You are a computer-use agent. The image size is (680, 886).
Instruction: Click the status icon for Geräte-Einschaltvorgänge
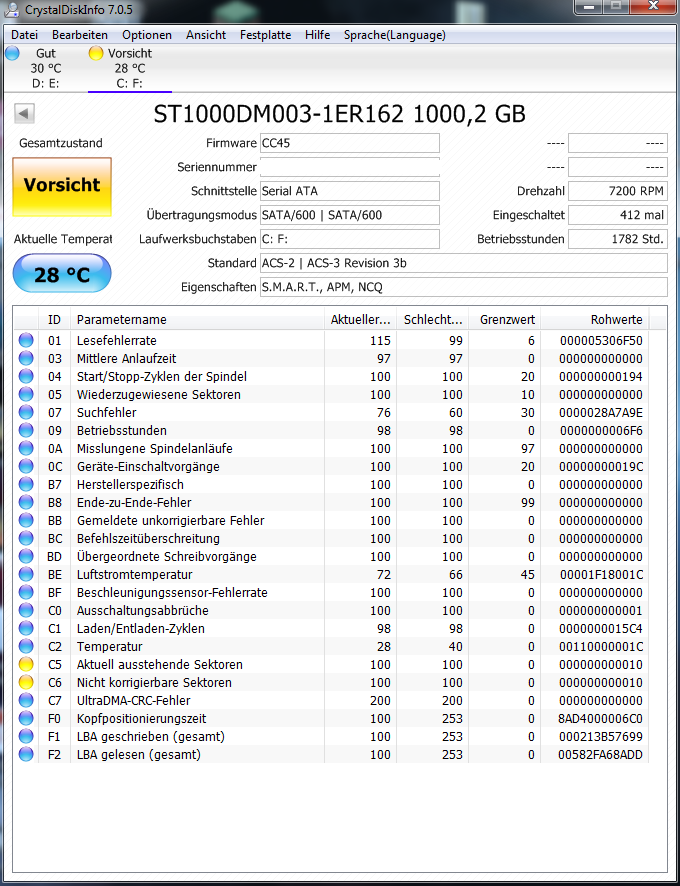pos(26,467)
